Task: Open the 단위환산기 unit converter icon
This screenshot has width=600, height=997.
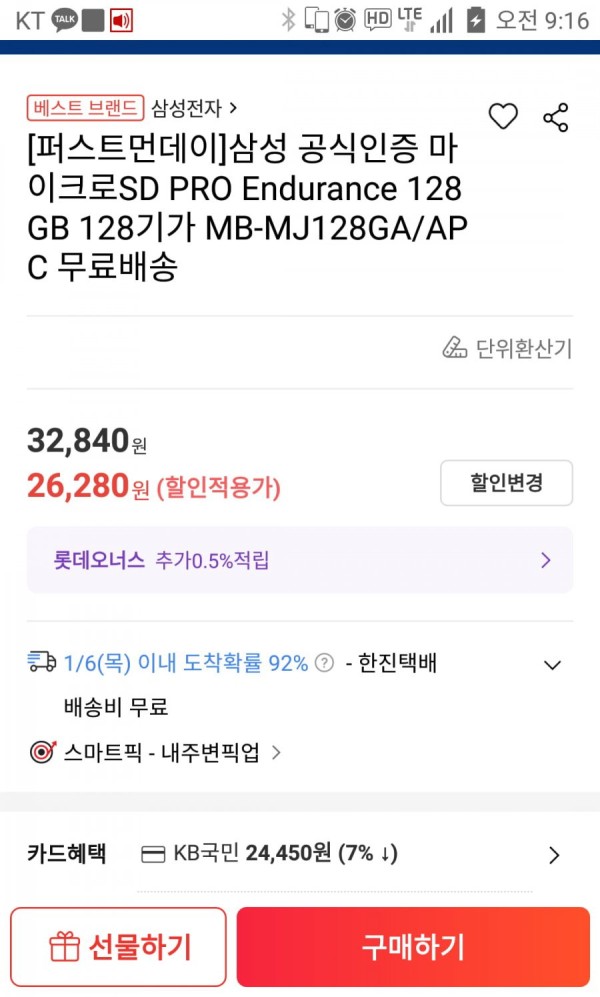Action: 454,348
